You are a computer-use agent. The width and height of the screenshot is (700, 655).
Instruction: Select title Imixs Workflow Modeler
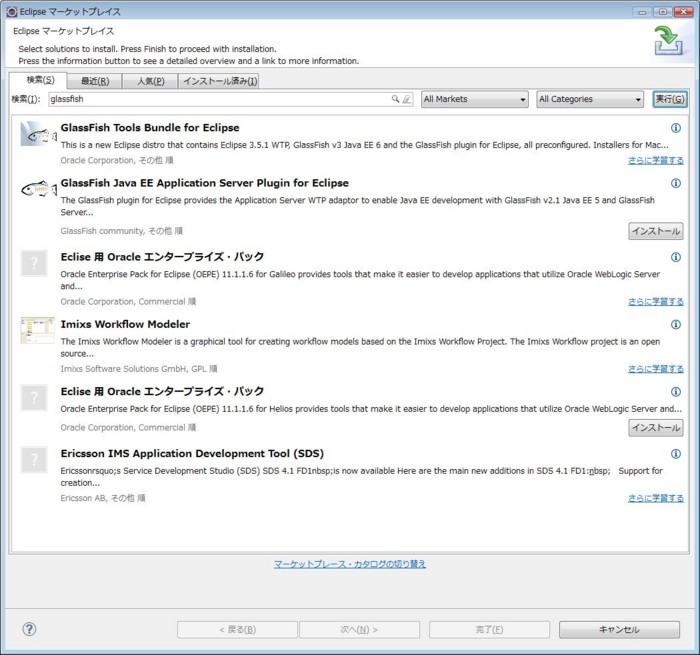[x=125, y=324]
